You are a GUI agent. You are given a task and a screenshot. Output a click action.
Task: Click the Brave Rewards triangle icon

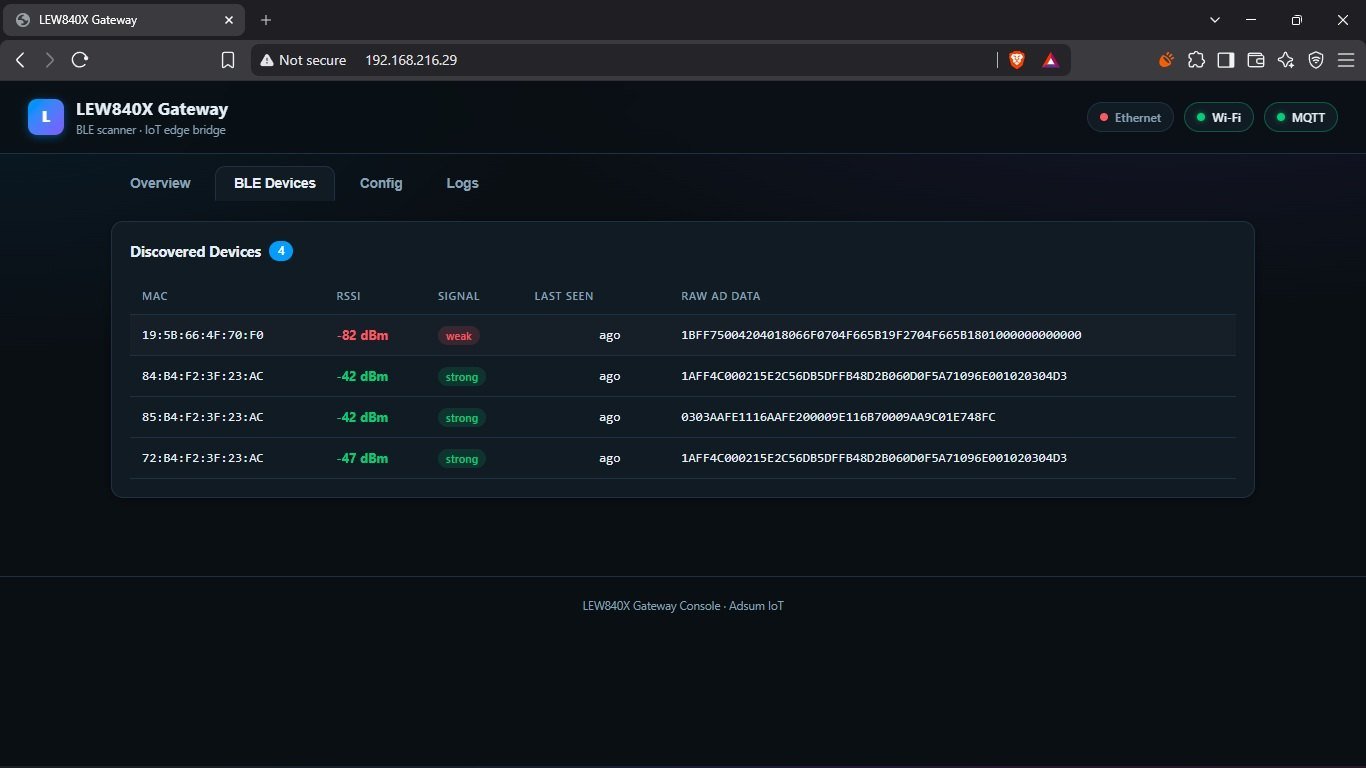click(x=1050, y=60)
